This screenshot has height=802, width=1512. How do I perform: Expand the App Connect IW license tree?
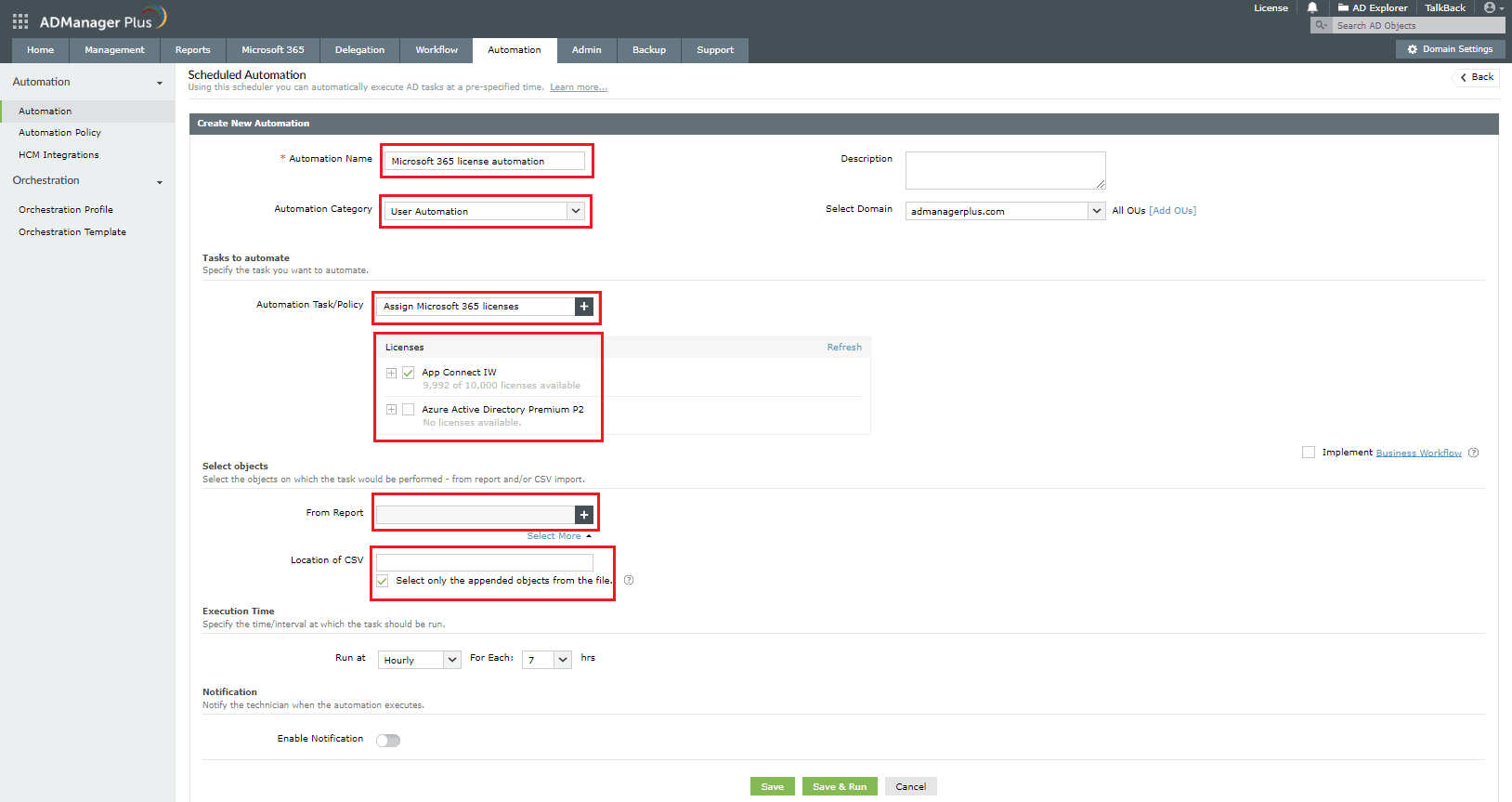pos(391,373)
